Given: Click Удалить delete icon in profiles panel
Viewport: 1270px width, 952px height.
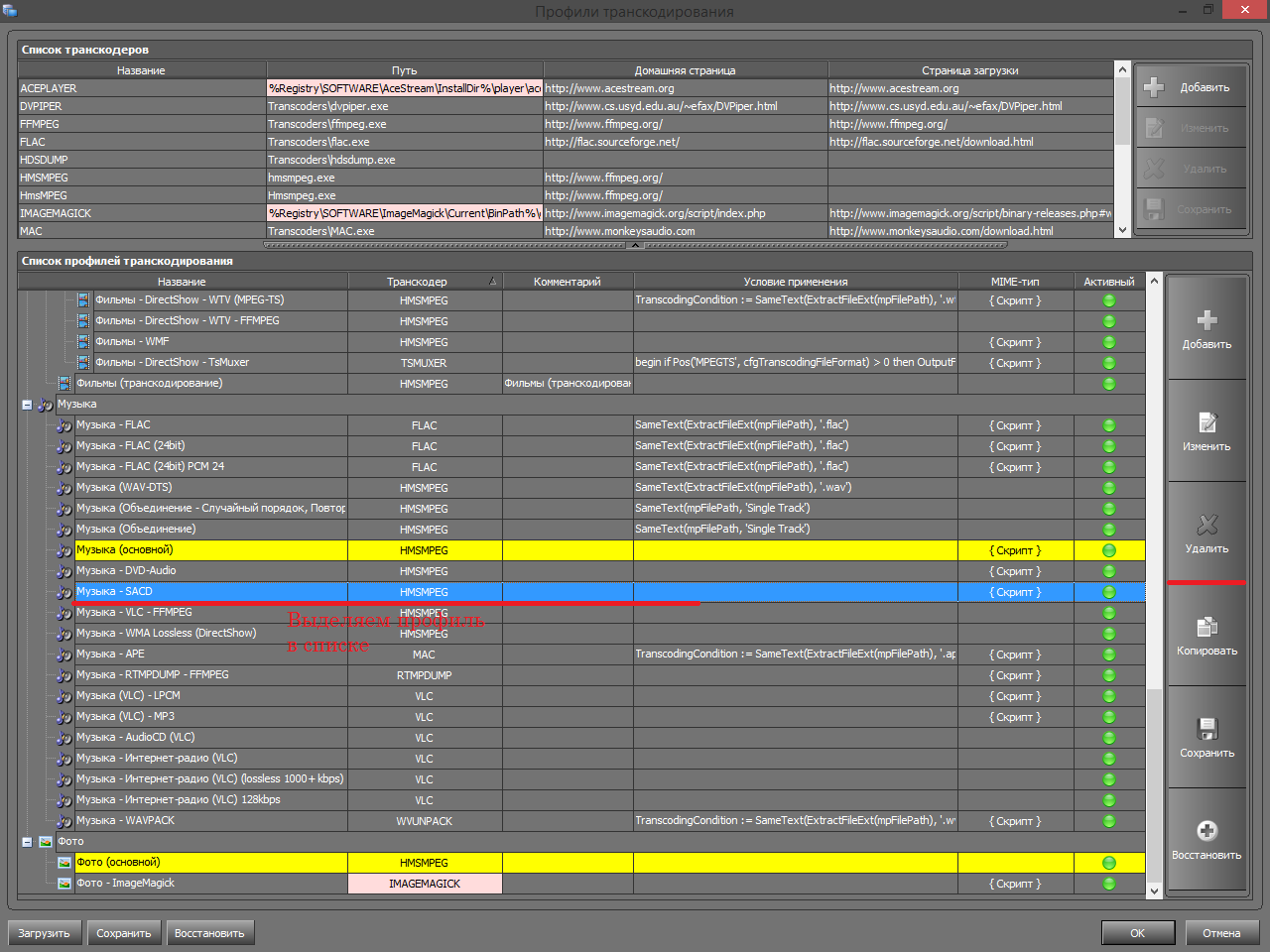Looking at the screenshot, I should click(x=1206, y=525).
